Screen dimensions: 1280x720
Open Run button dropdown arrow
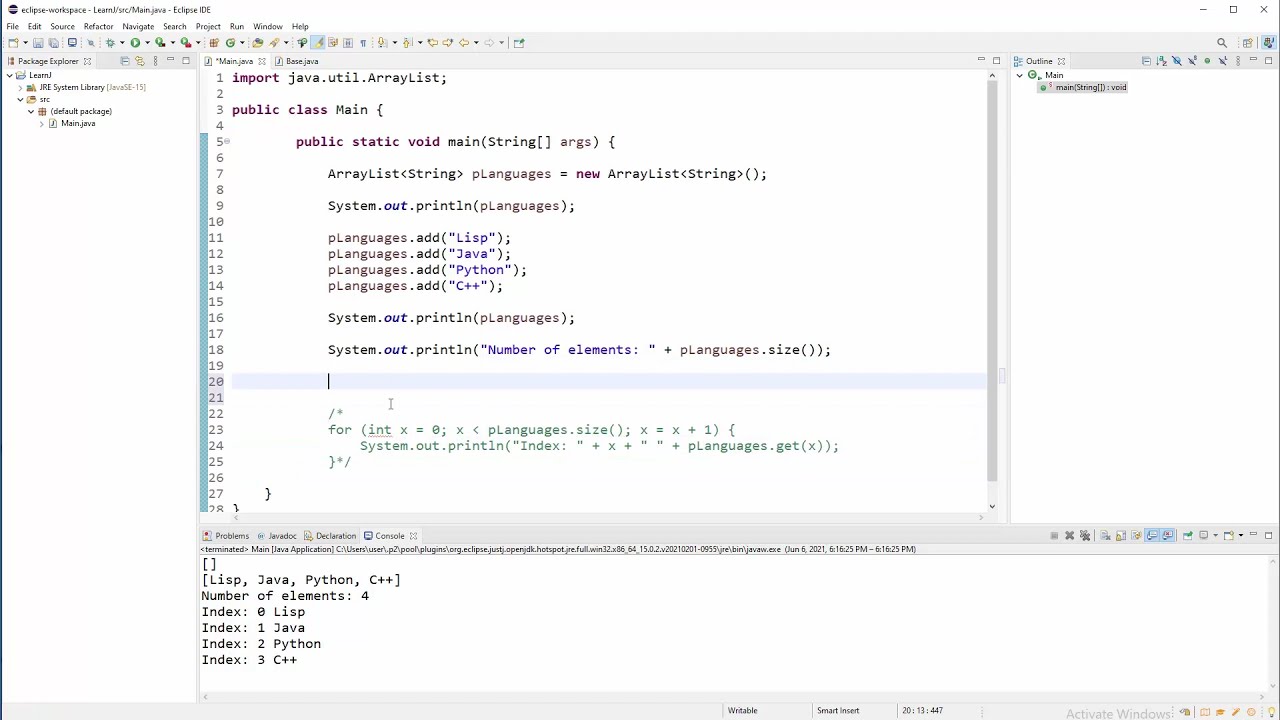147,42
